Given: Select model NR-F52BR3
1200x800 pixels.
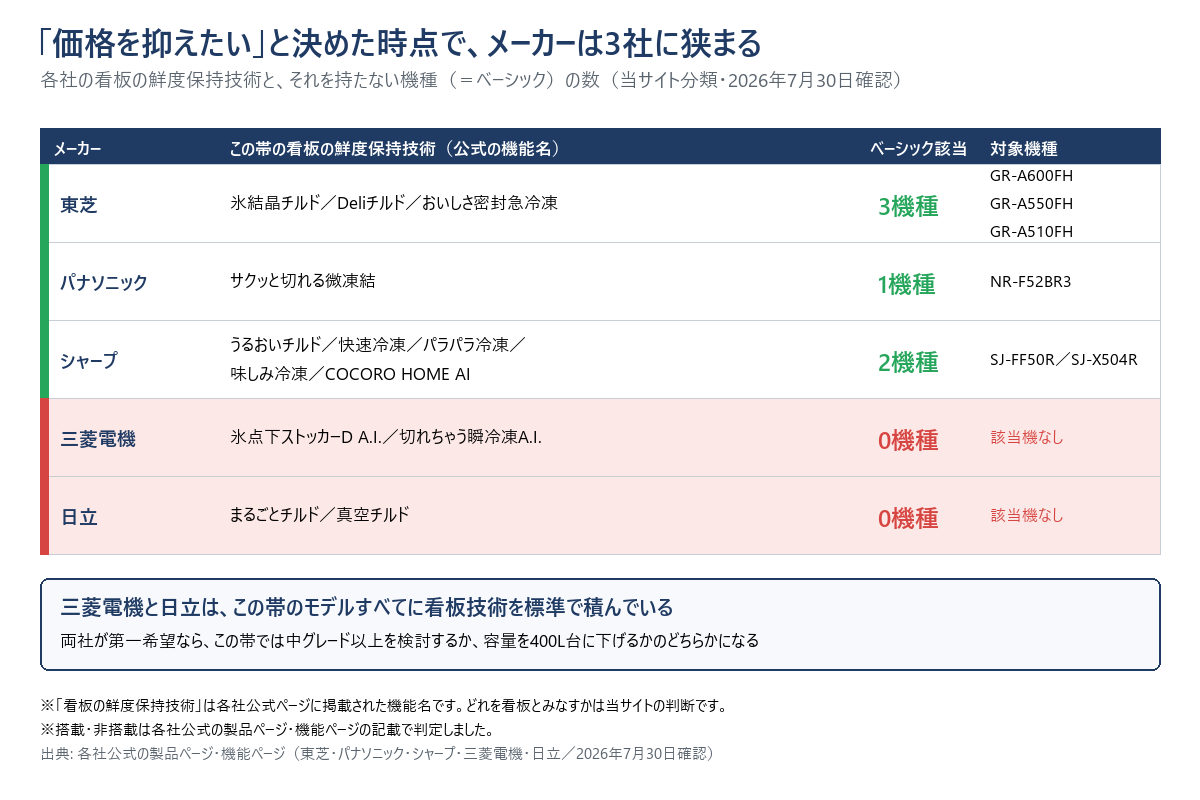Looking at the screenshot, I should (1030, 282).
